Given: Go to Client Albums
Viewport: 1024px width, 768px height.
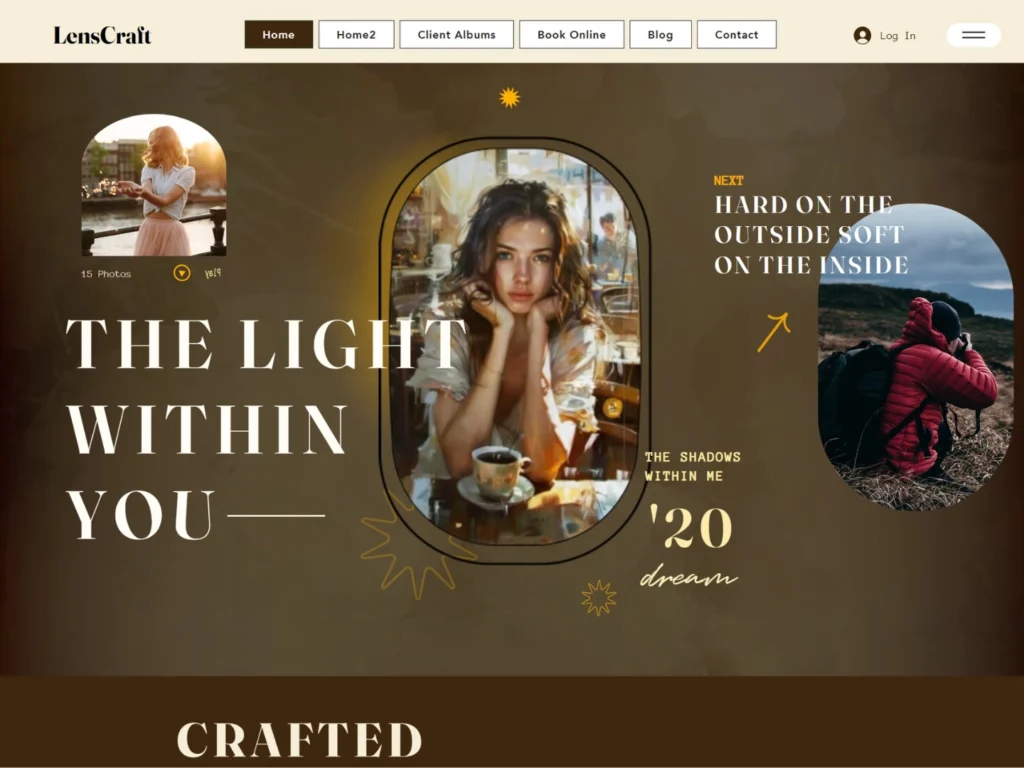Looking at the screenshot, I should coord(456,35).
